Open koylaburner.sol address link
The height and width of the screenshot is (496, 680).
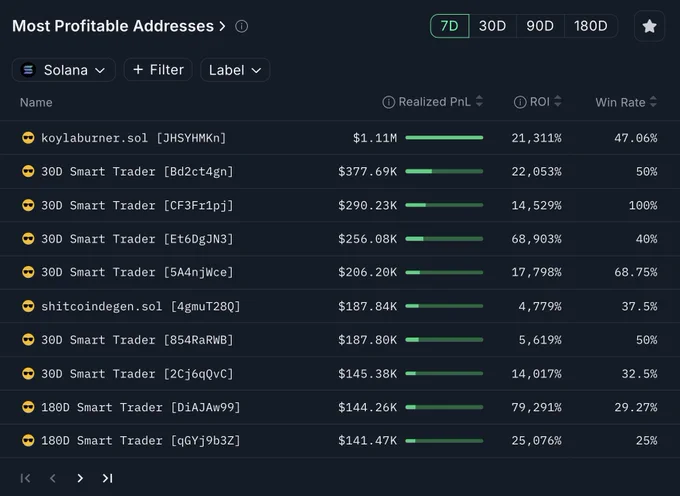[x=134, y=138]
